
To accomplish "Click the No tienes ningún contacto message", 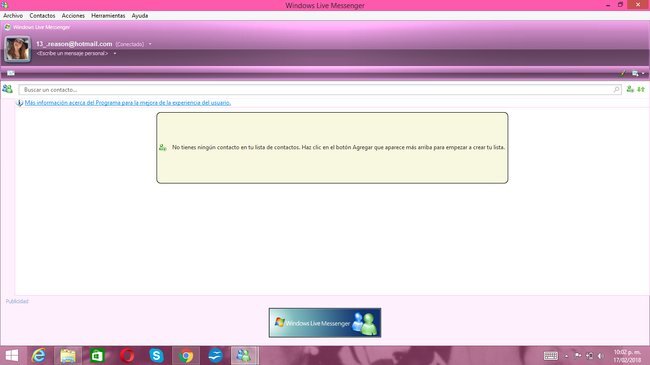I will click(x=338, y=147).
